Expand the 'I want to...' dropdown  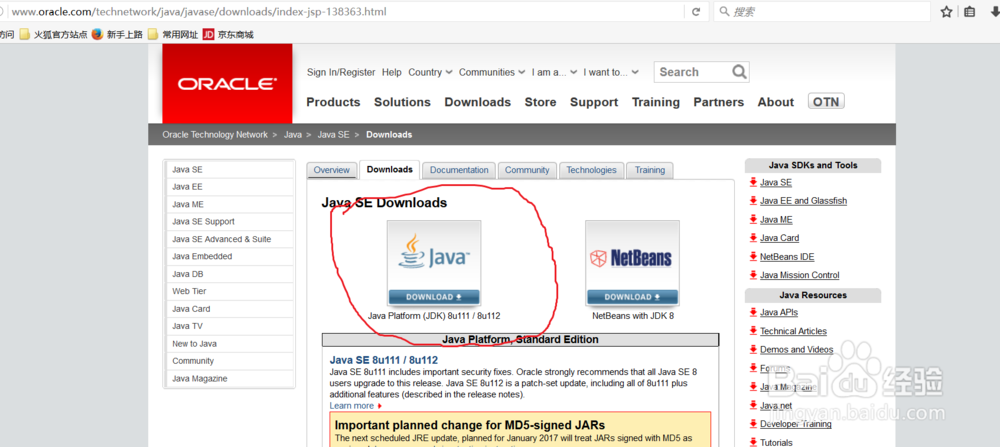coord(611,72)
